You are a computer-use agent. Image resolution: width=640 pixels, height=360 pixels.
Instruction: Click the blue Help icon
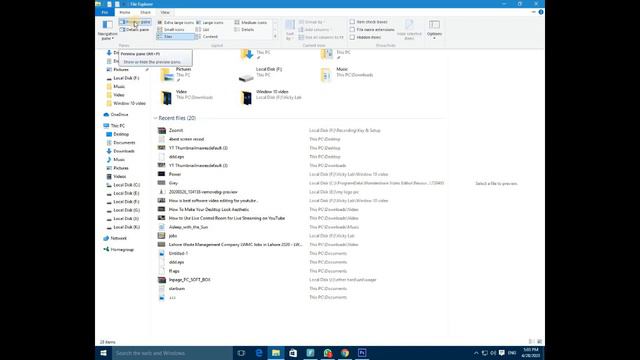[x=541, y=12]
